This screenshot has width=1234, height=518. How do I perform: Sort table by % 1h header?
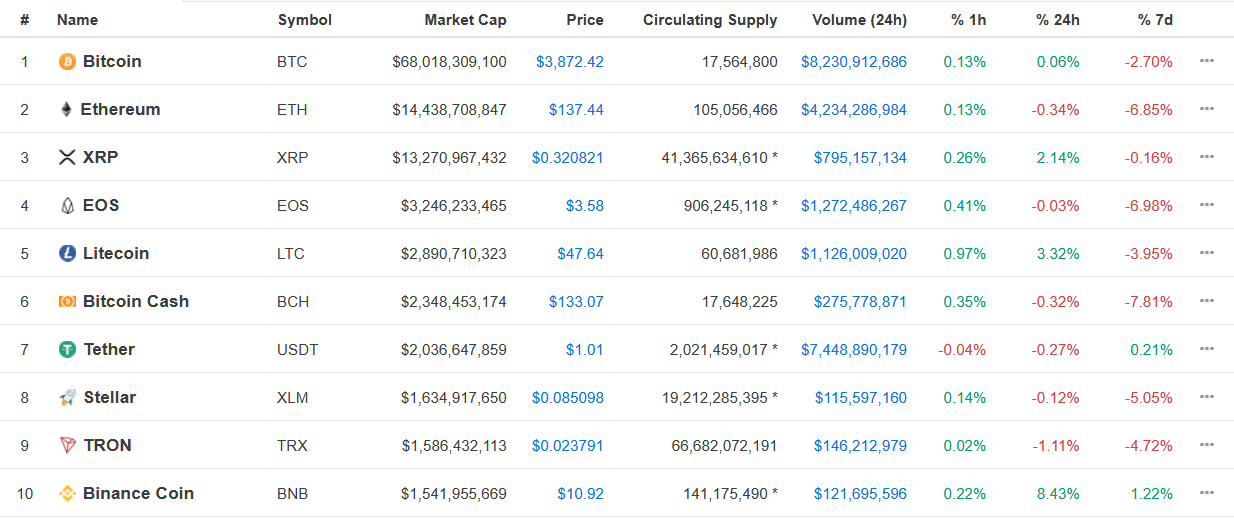click(x=966, y=20)
